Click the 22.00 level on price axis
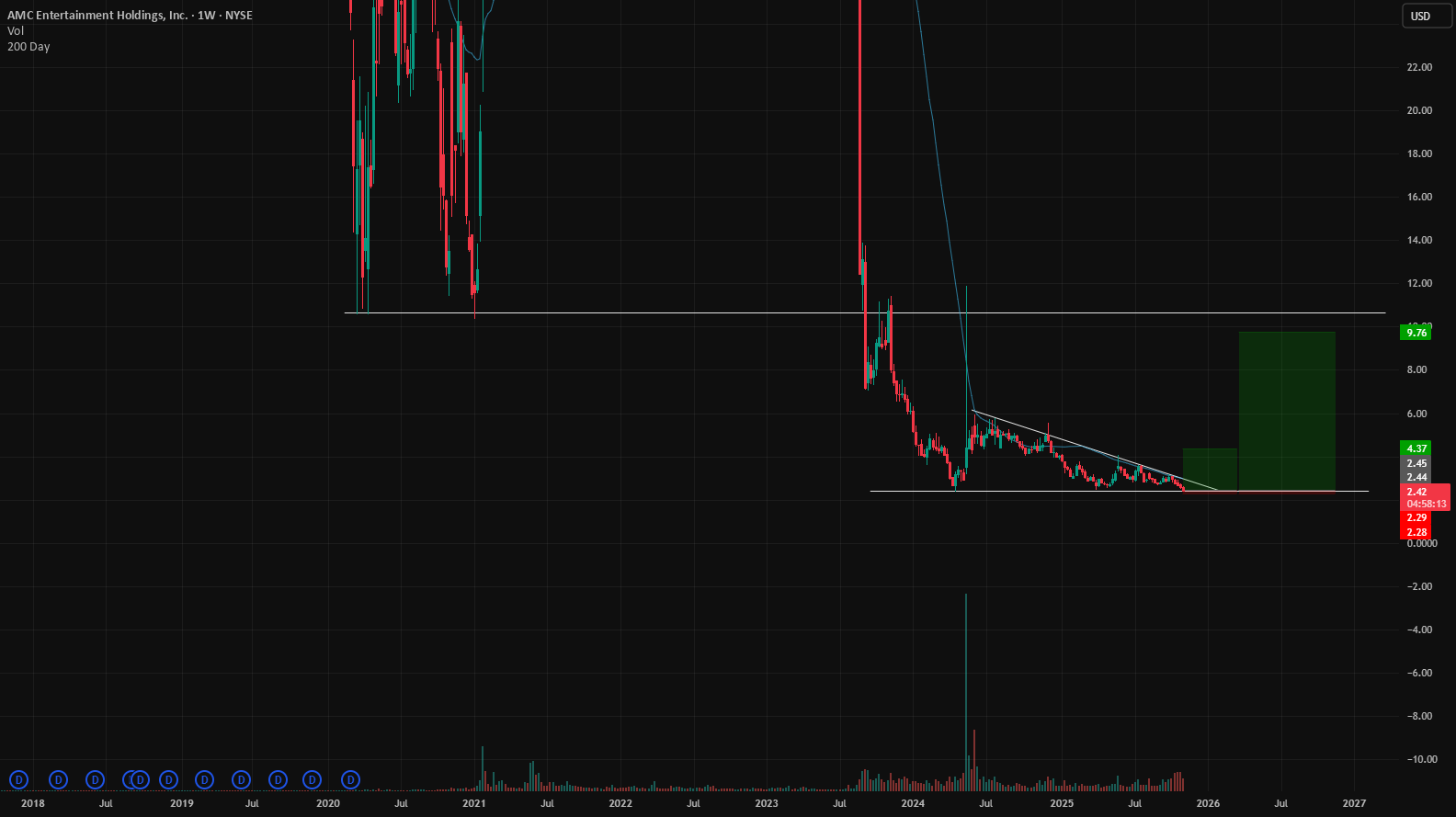Viewport: 1456px width, 817px height. (1419, 67)
